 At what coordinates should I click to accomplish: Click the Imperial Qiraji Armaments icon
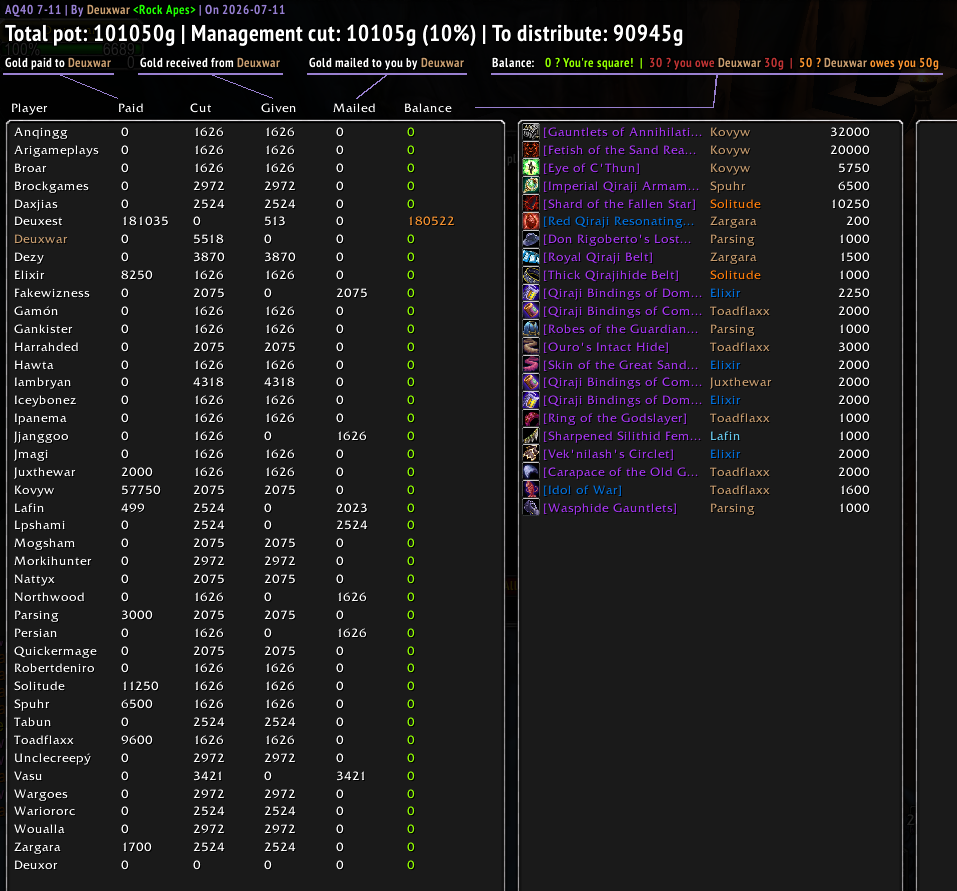click(531, 186)
